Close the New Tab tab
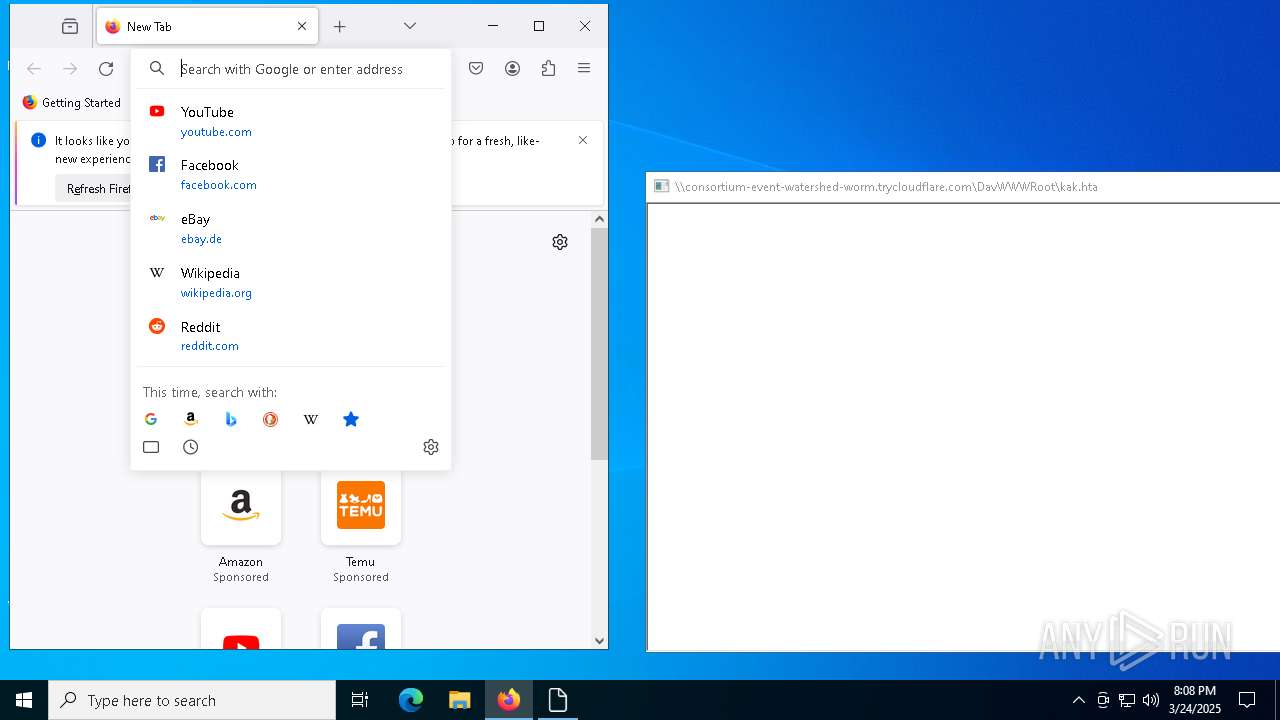The width and height of the screenshot is (1280, 720). tap(302, 27)
